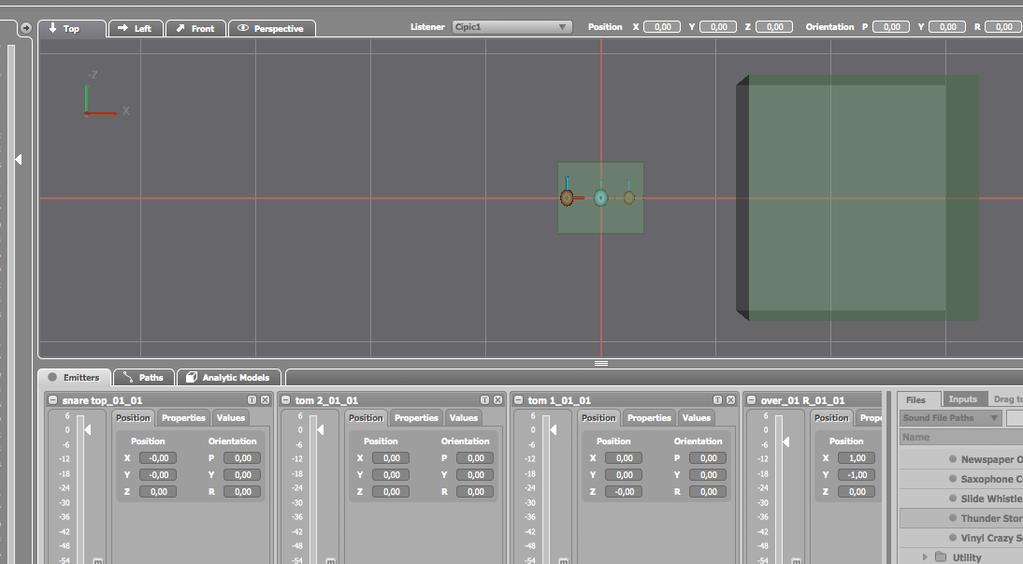
Task: Click snare top_01_01 gain slider handle
Action: tap(87, 430)
